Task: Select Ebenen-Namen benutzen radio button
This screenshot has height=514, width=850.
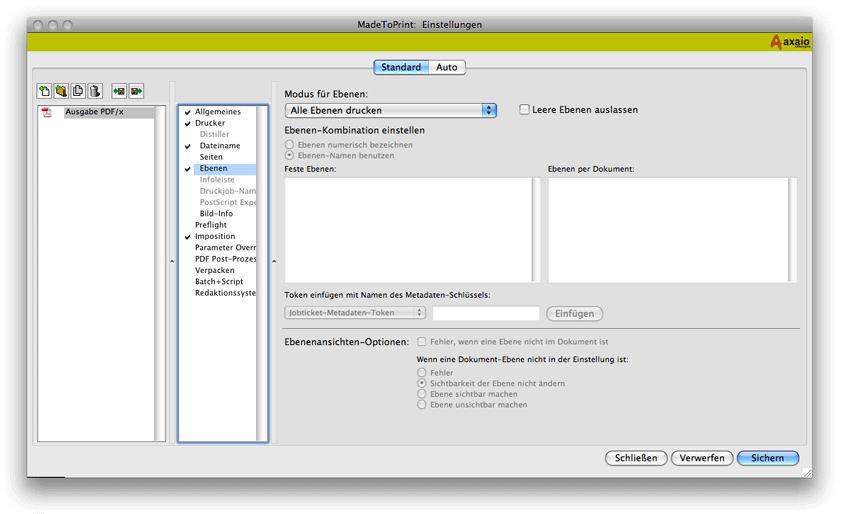Action: point(289,156)
